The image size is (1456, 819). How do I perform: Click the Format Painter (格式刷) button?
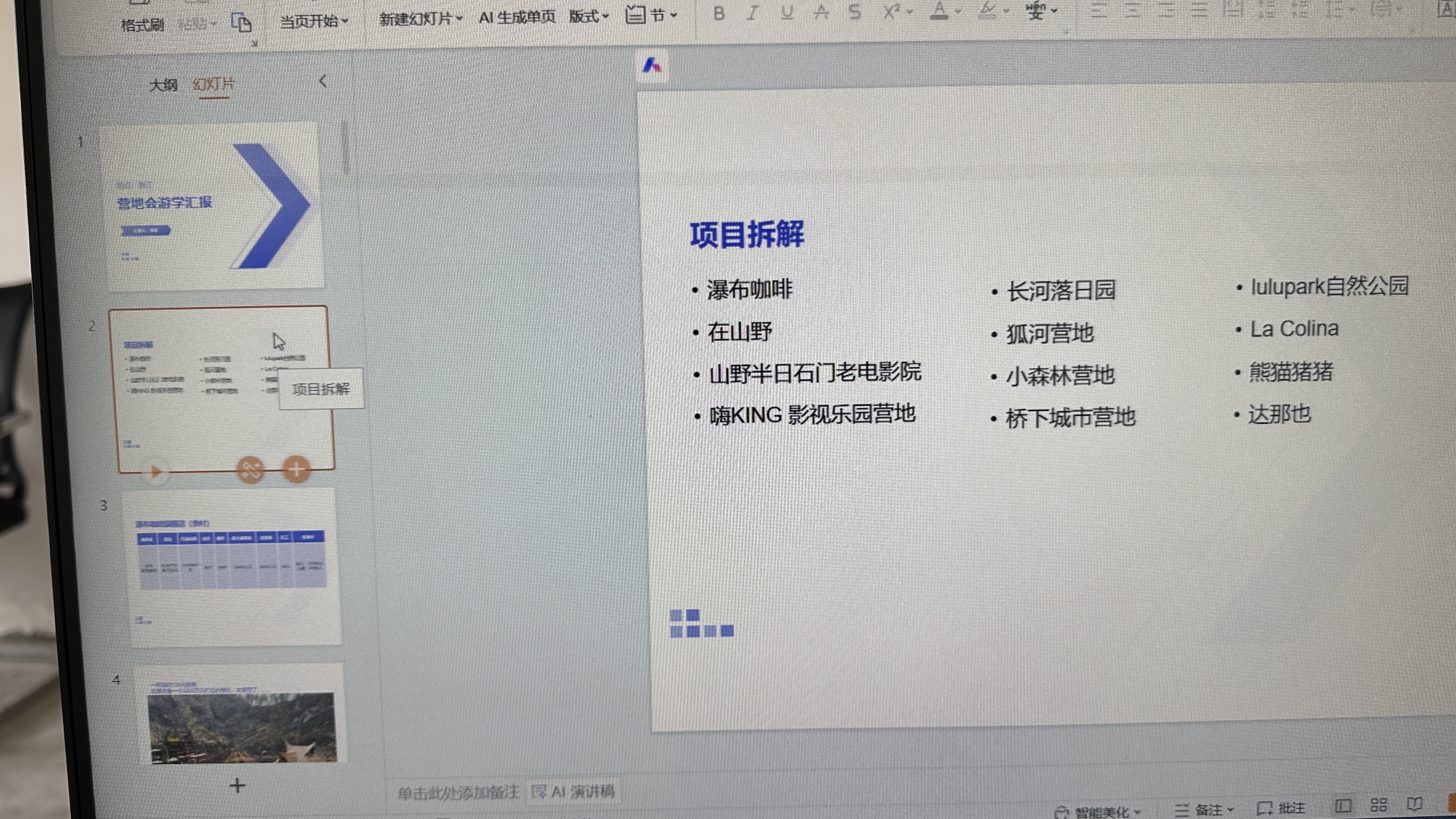142,25
